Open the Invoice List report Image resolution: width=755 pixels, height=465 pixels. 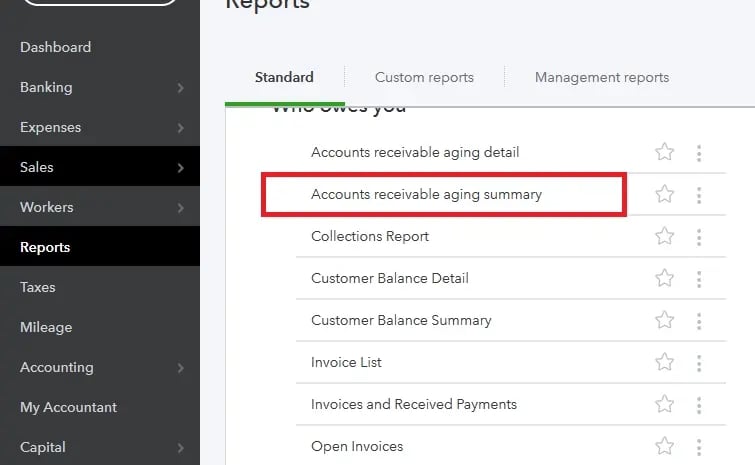pos(346,362)
